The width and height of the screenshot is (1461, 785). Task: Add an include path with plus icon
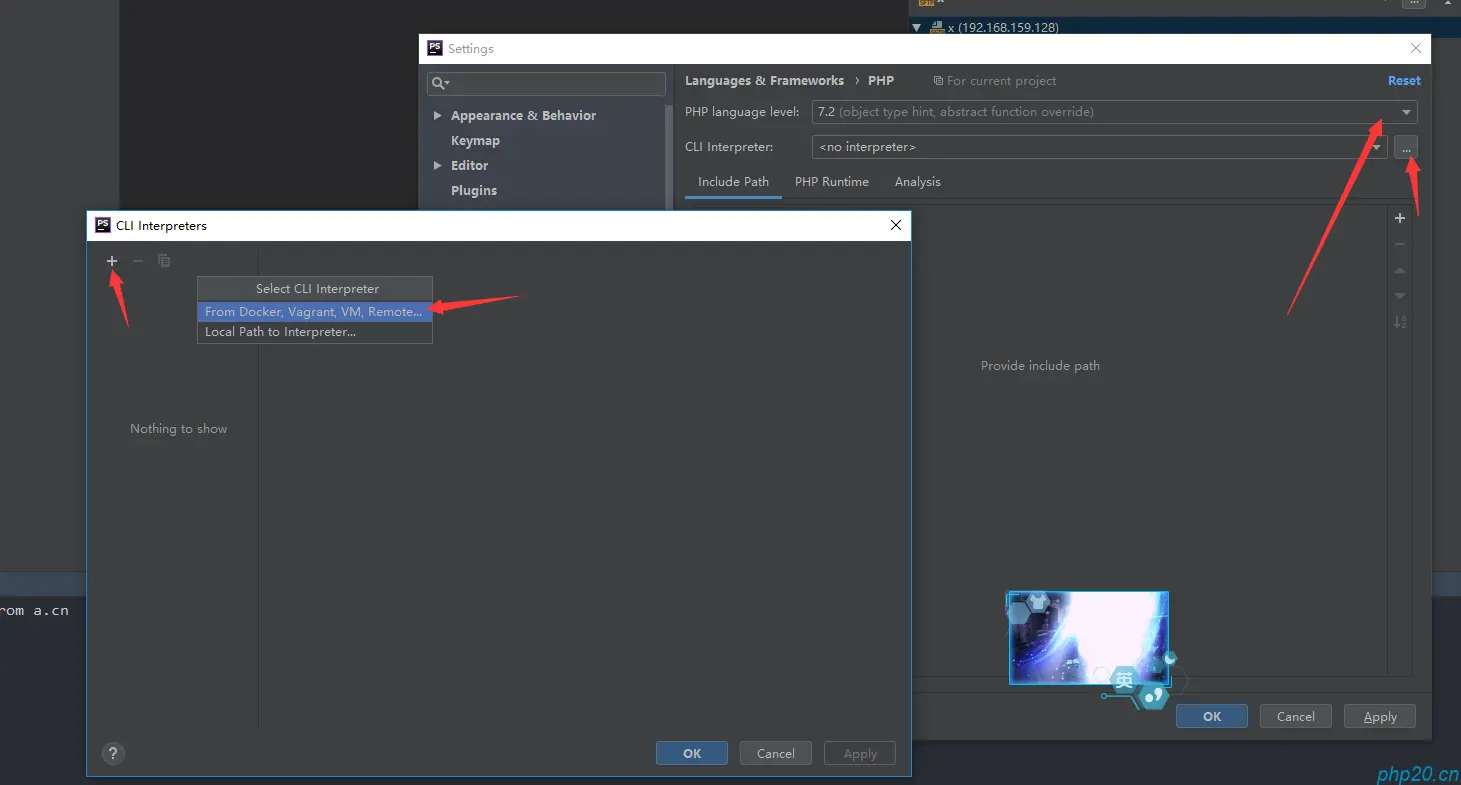[x=1400, y=218]
